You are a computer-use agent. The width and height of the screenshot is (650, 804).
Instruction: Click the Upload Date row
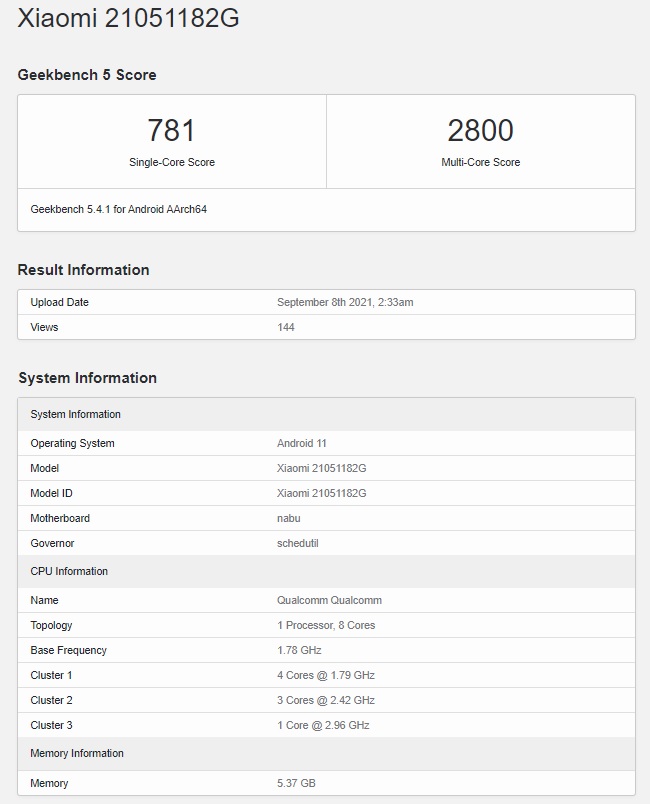tap(327, 302)
